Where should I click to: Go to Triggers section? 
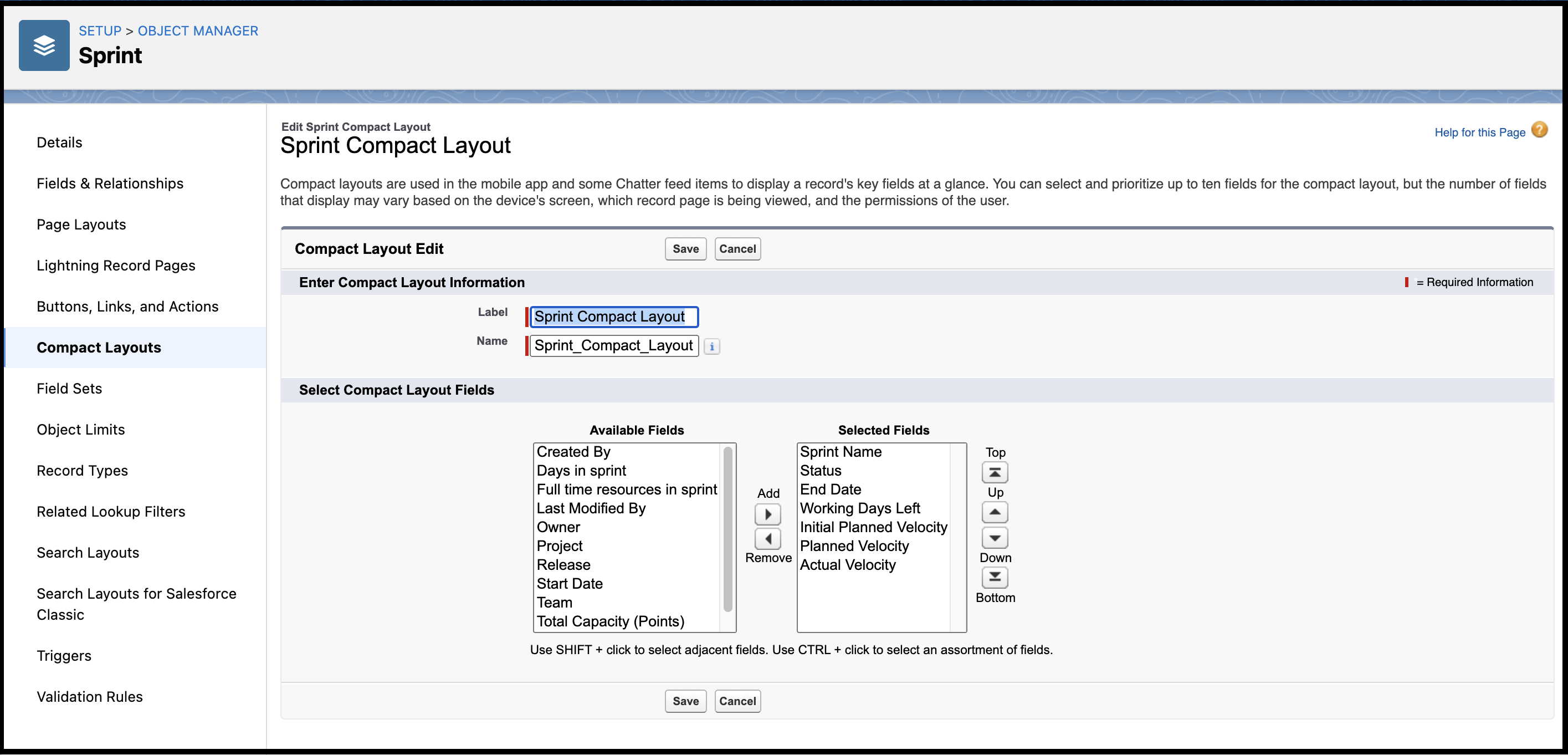click(64, 656)
